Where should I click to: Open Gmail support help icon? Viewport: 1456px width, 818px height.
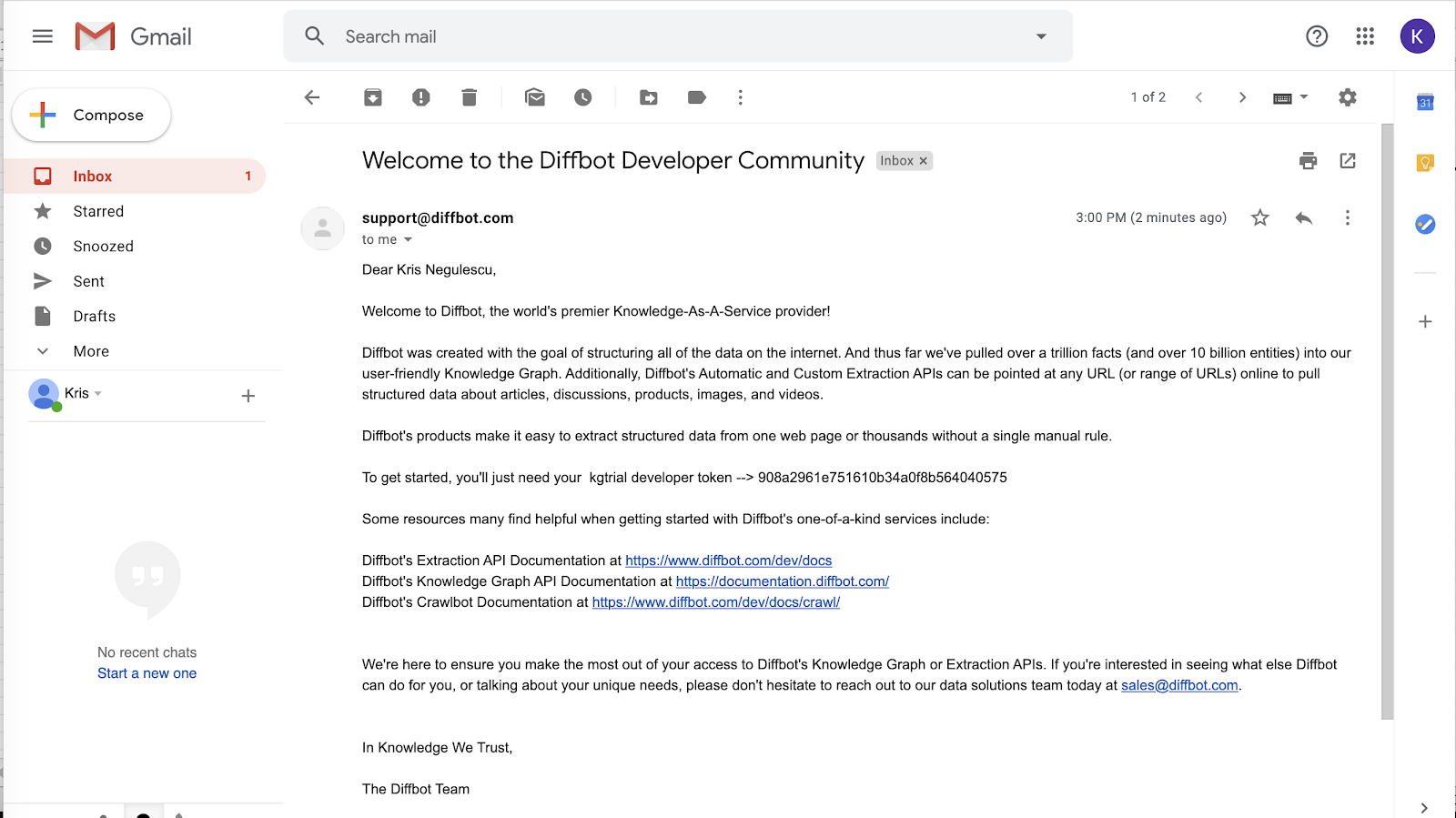tap(1317, 36)
